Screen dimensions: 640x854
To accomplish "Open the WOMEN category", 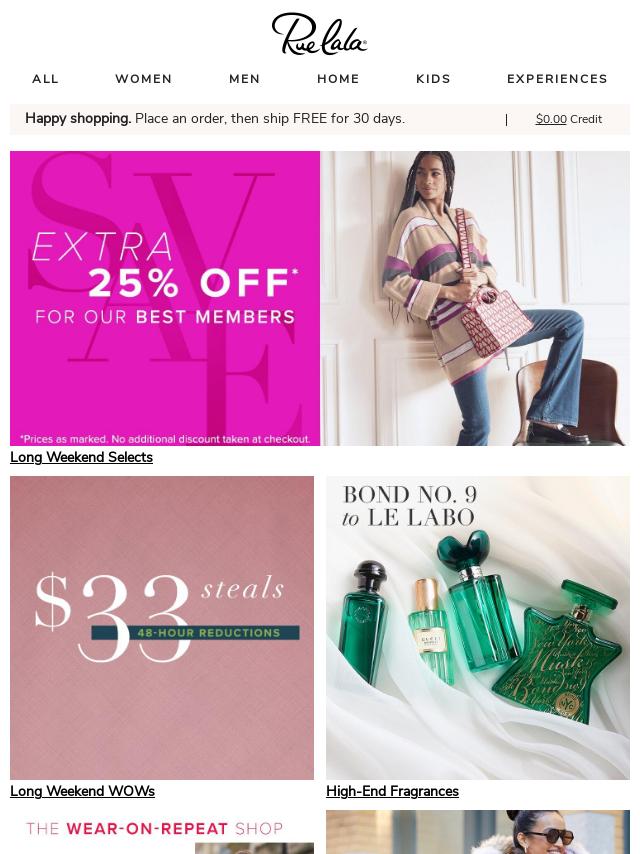I will click(144, 79).
